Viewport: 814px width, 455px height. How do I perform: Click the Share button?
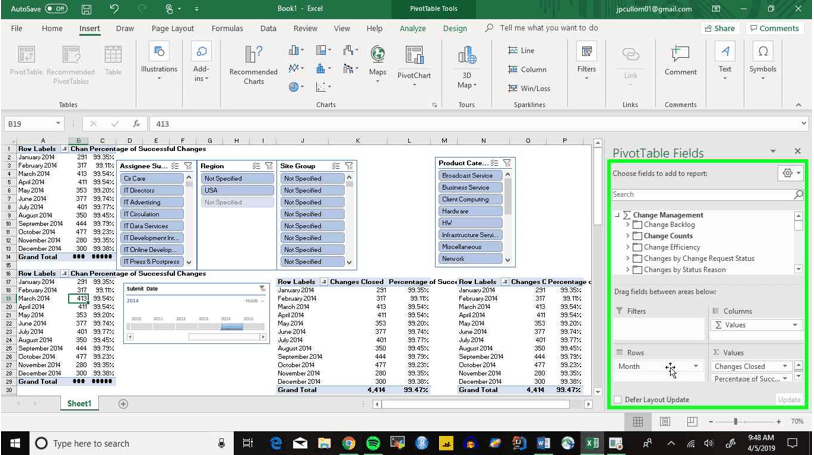tap(720, 29)
